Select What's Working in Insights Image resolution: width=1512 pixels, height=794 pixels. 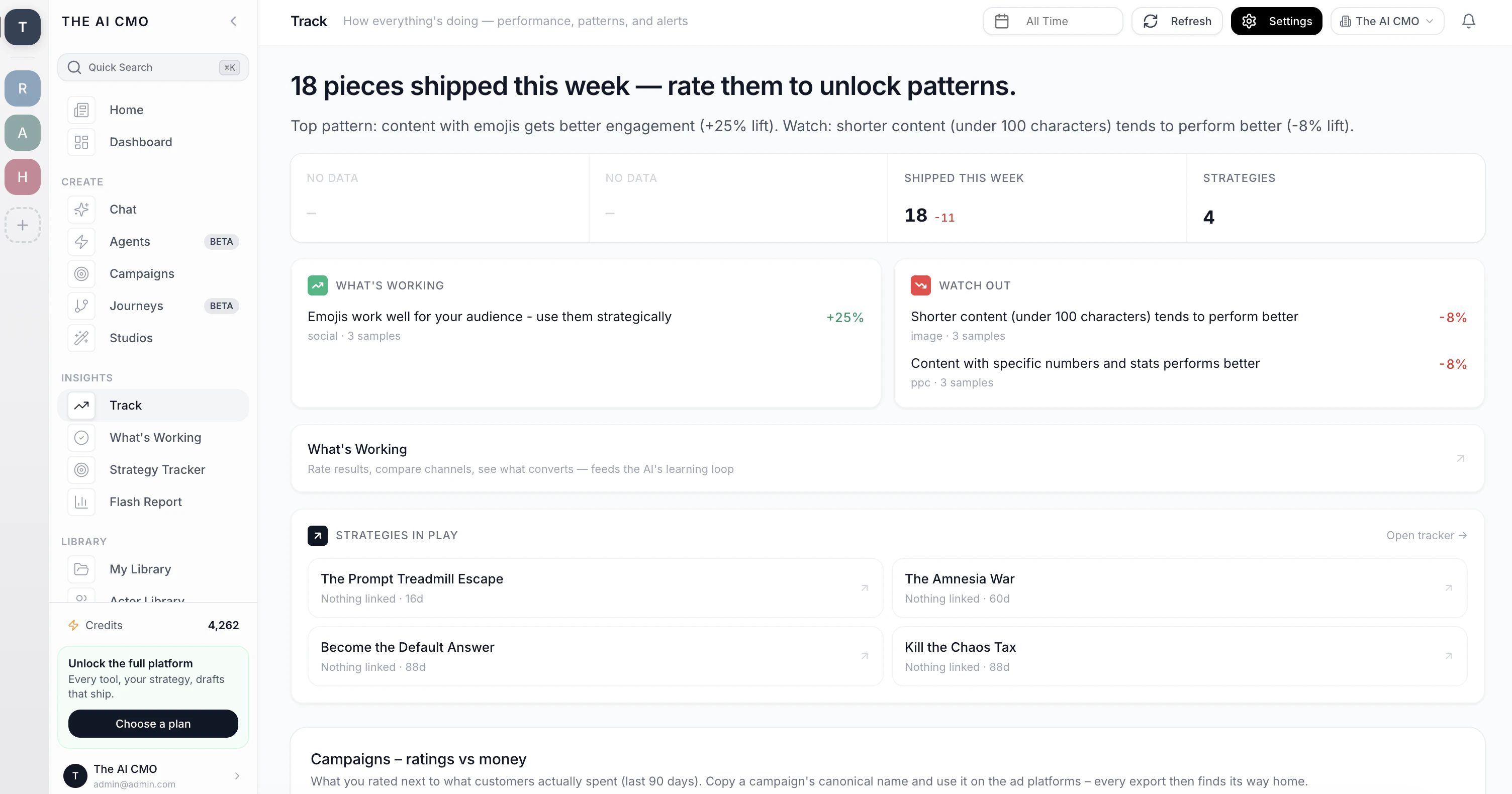(x=153, y=437)
